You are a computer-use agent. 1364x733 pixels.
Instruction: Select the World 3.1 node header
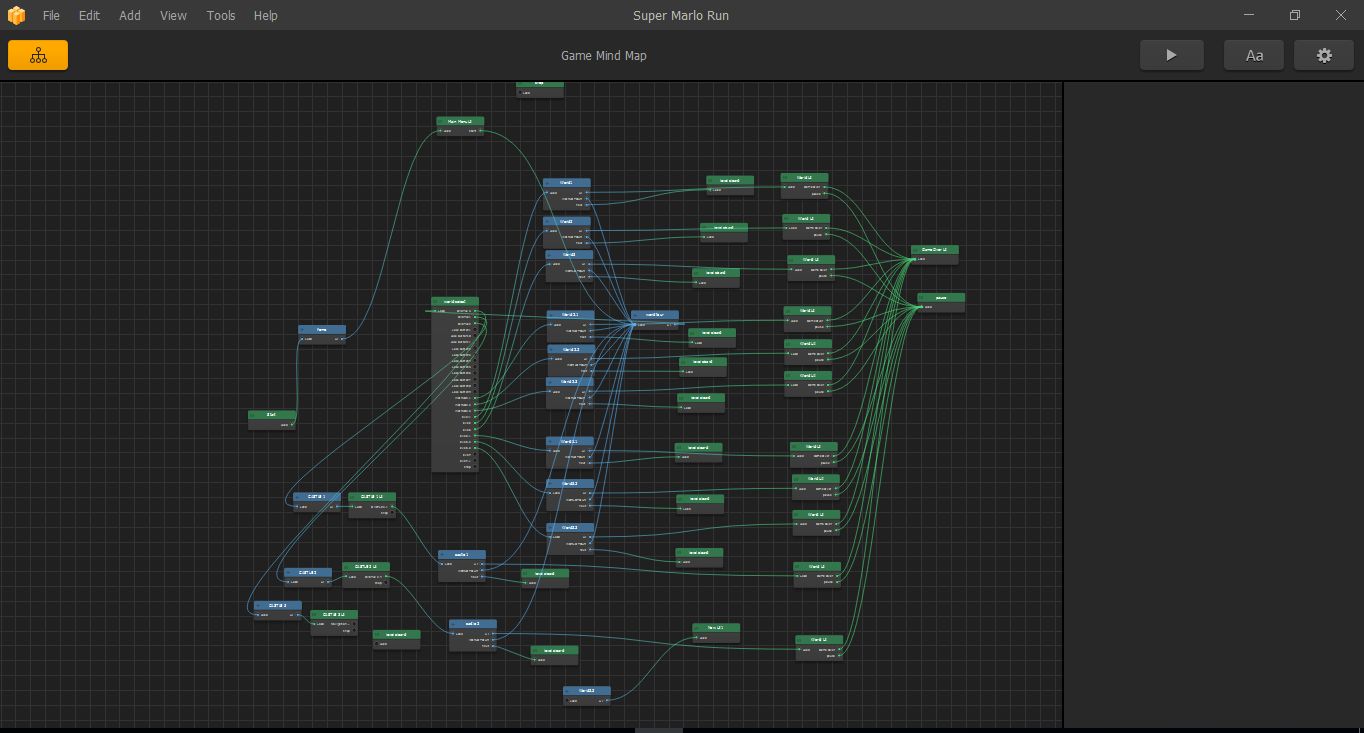pos(569,441)
